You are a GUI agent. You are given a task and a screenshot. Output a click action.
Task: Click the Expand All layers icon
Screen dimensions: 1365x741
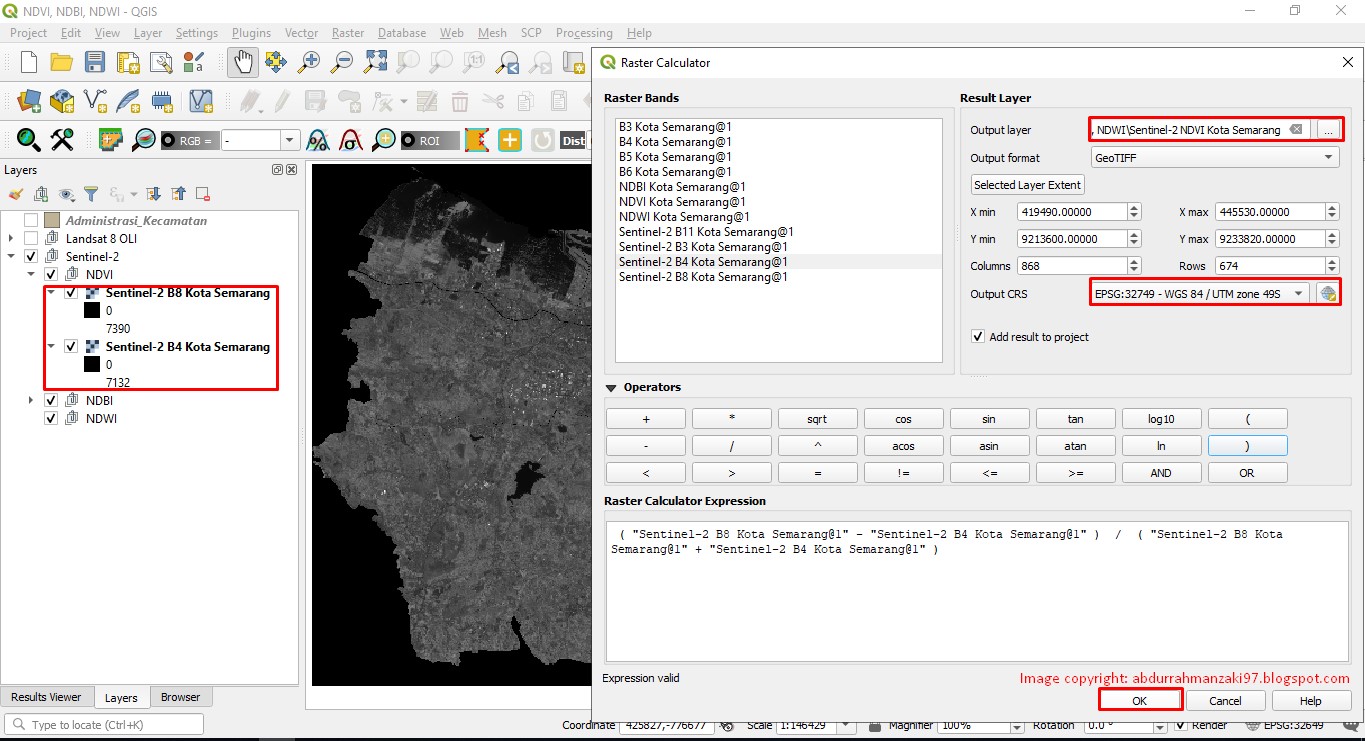coord(154,193)
